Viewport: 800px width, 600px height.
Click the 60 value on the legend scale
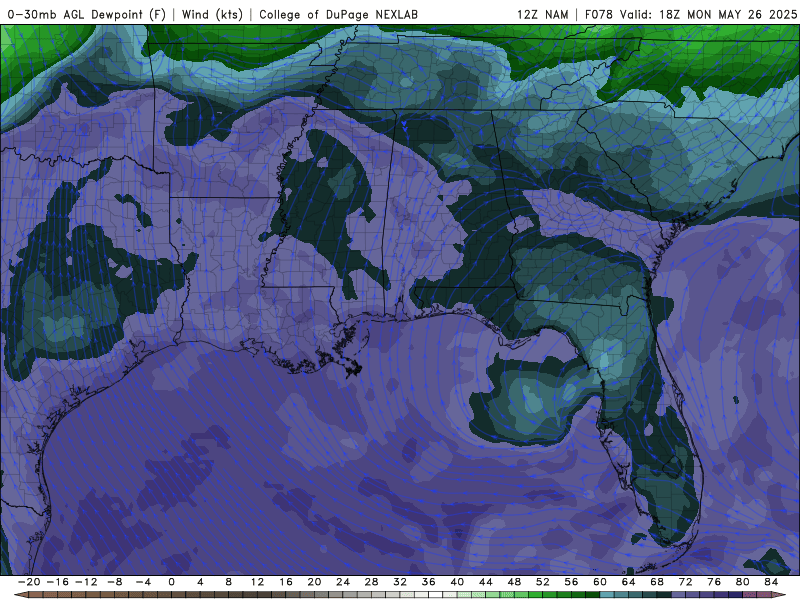600,582
